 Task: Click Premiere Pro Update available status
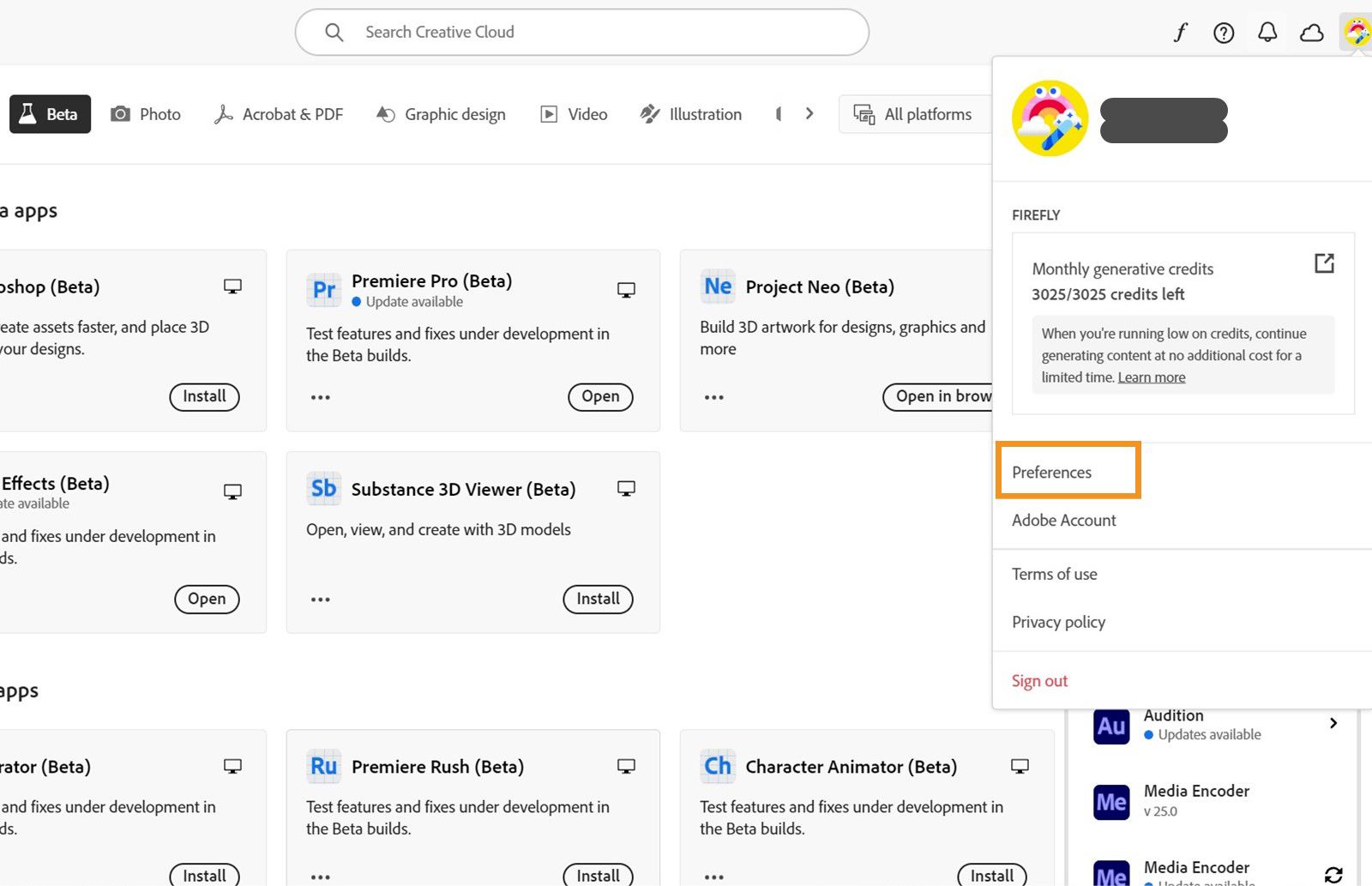(407, 302)
